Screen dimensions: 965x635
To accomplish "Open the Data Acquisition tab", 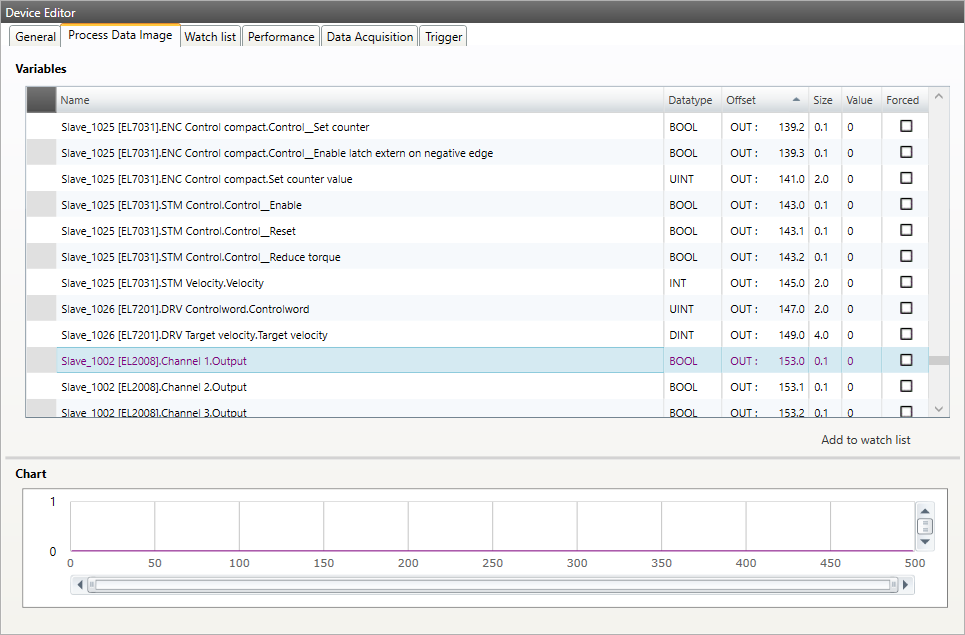I will pyautogui.click(x=369, y=36).
